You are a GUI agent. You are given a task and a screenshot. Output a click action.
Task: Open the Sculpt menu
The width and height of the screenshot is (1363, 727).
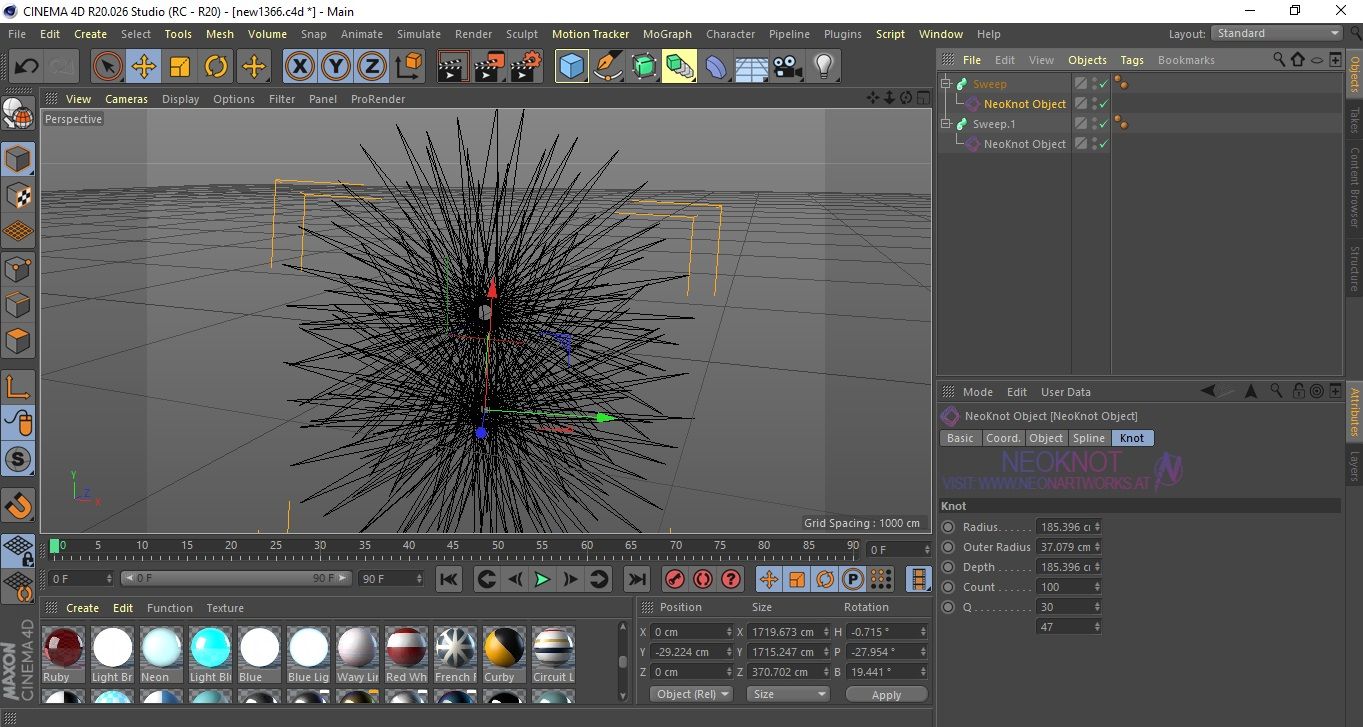pos(522,34)
